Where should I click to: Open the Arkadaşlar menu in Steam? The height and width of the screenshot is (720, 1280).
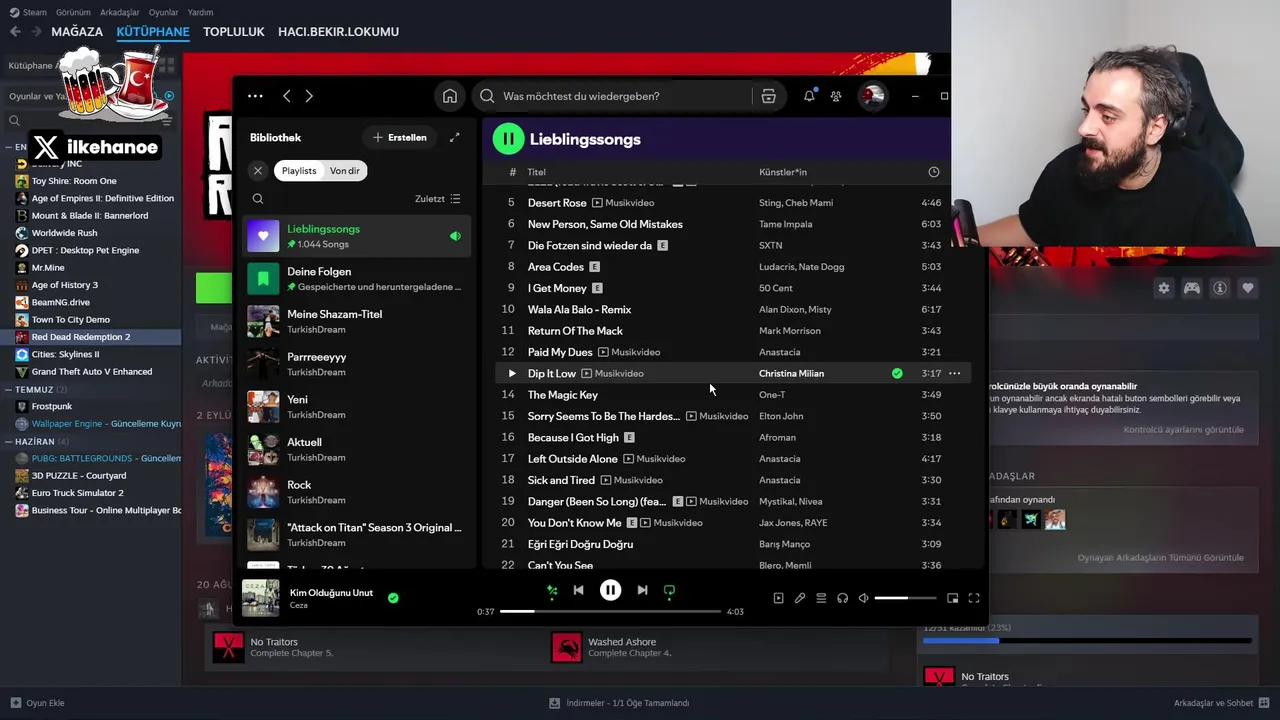coord(120,12)
